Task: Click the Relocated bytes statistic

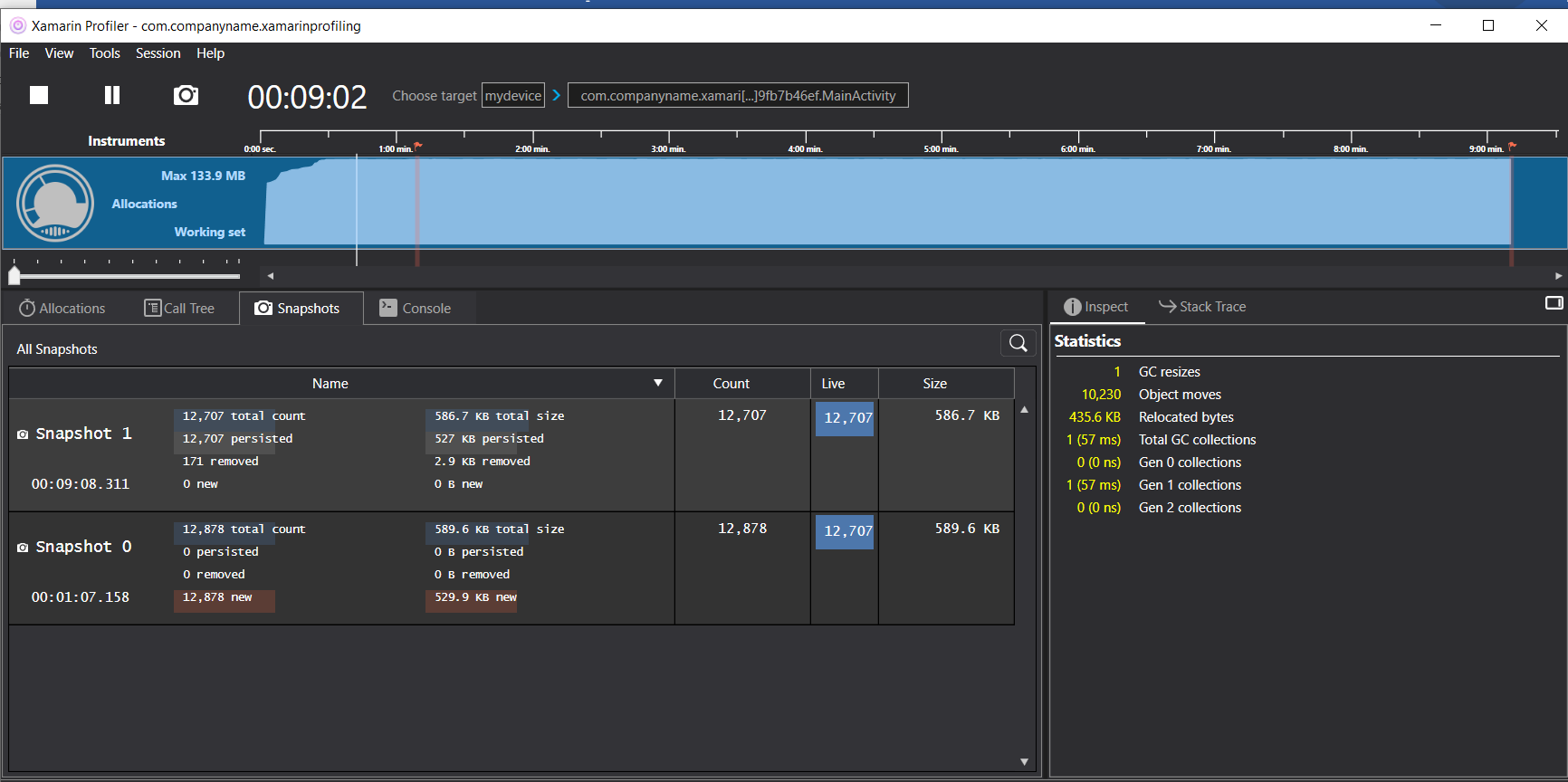Action: (x=1186, y=417)
